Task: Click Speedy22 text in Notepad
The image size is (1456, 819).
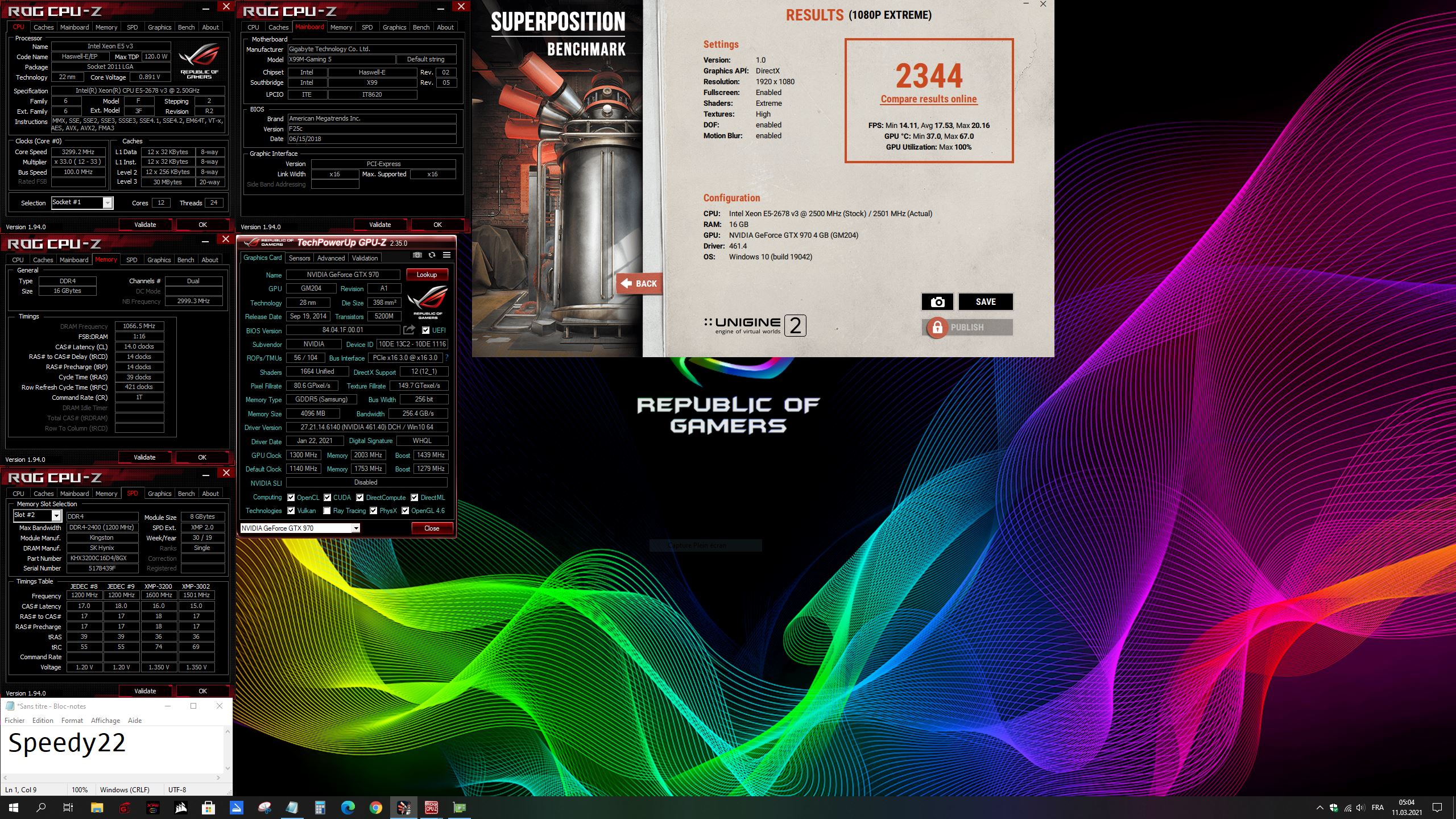Action: point(67,743)
